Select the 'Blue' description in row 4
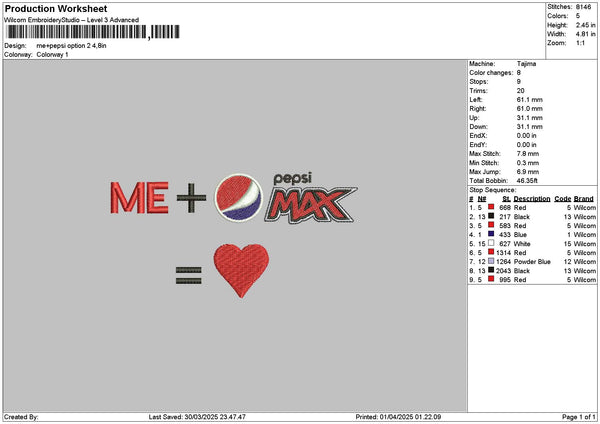This screenshot has width=600, height=424. point(520,234)
